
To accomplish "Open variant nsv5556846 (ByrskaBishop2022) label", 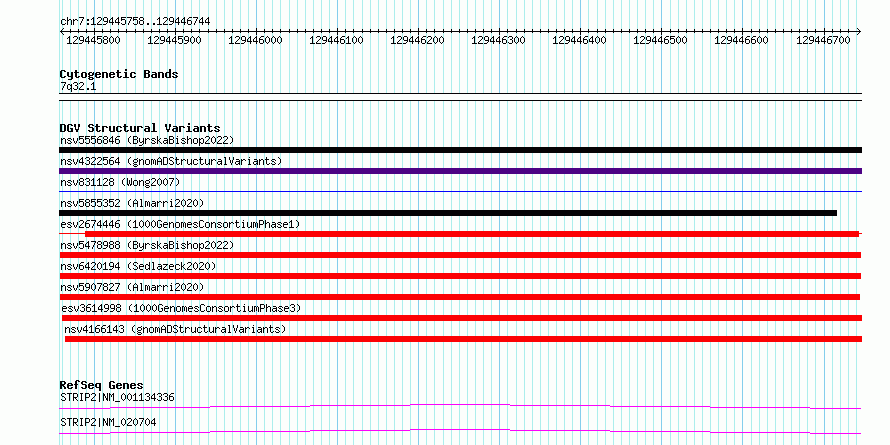I will point(147,140).
